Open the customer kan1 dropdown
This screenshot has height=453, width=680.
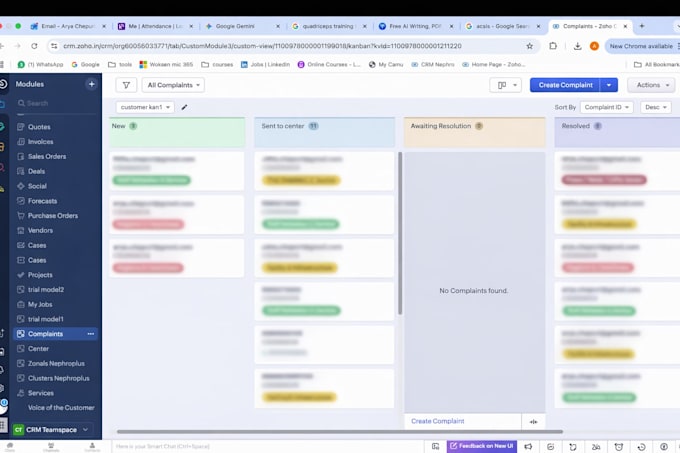coord(145,107)
